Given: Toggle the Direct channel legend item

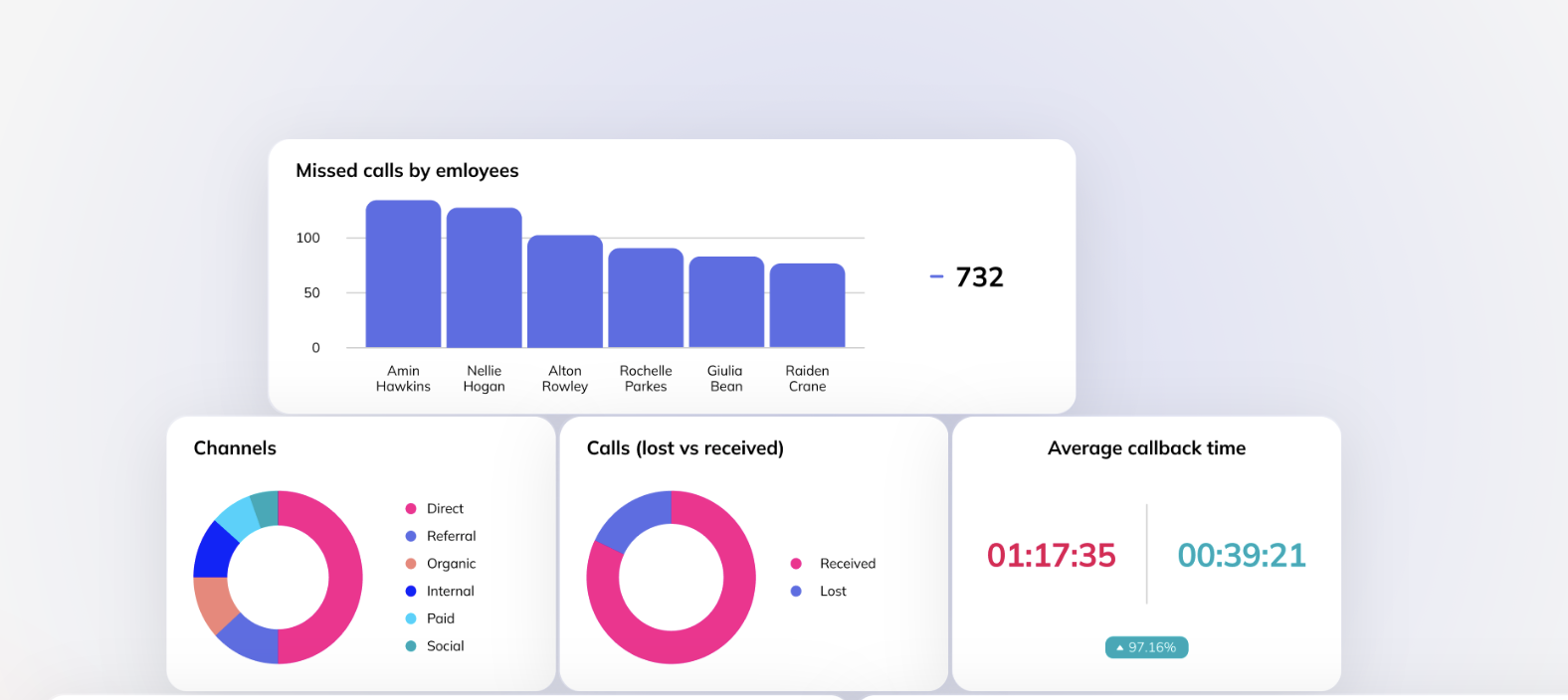Looking at the screenshot, I should (444, 509).
